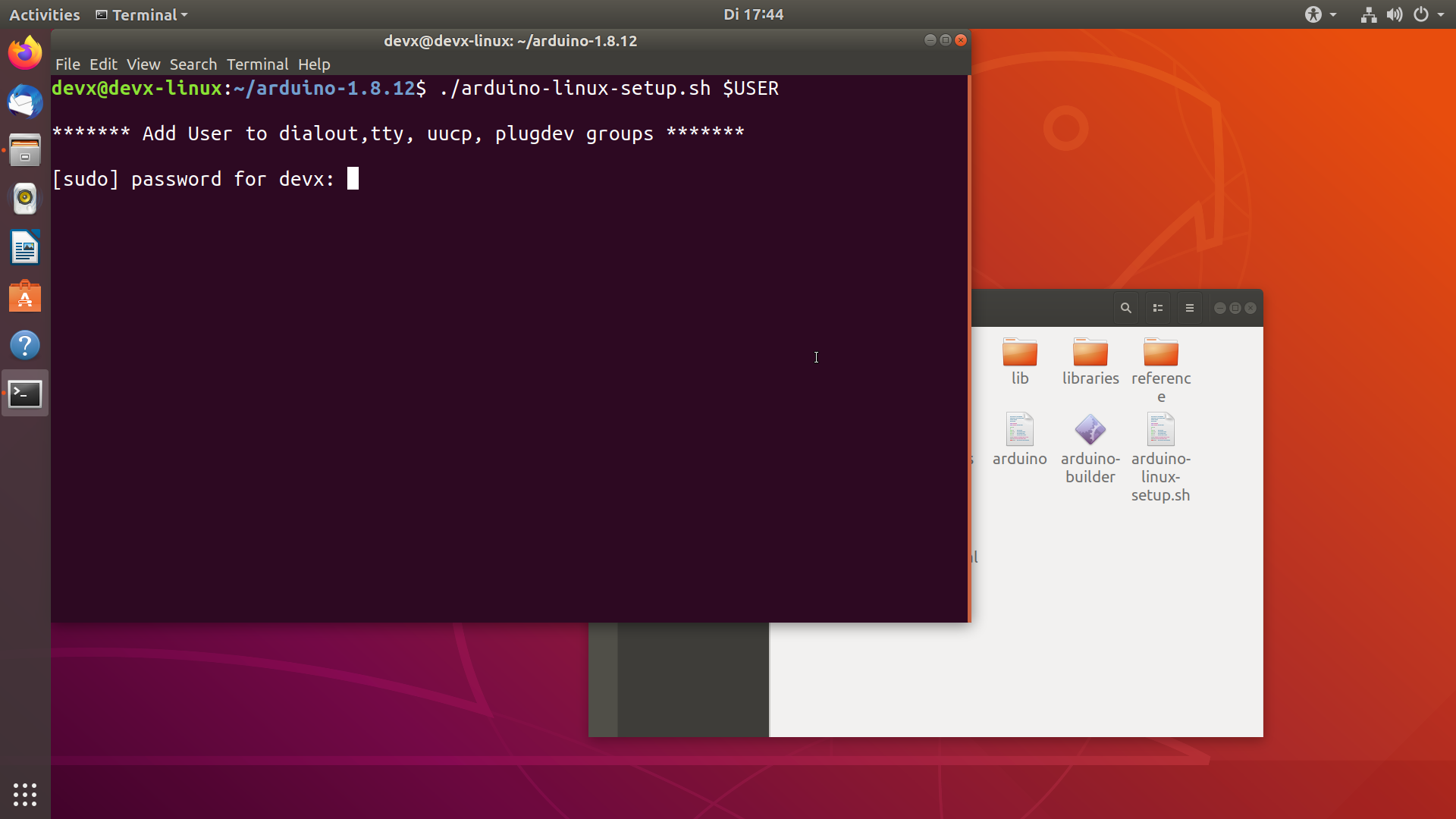Minimize the Terminal window
This screenshot has width=1456, height=819.
pyautogui.click(x=930, y=40)
